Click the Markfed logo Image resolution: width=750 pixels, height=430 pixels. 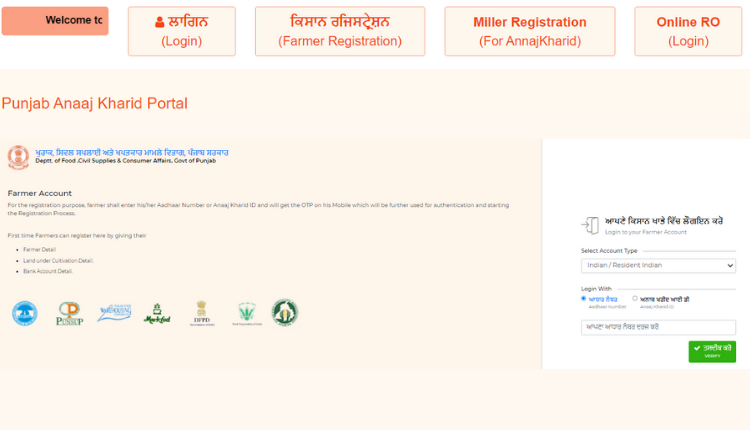point(157,314)
